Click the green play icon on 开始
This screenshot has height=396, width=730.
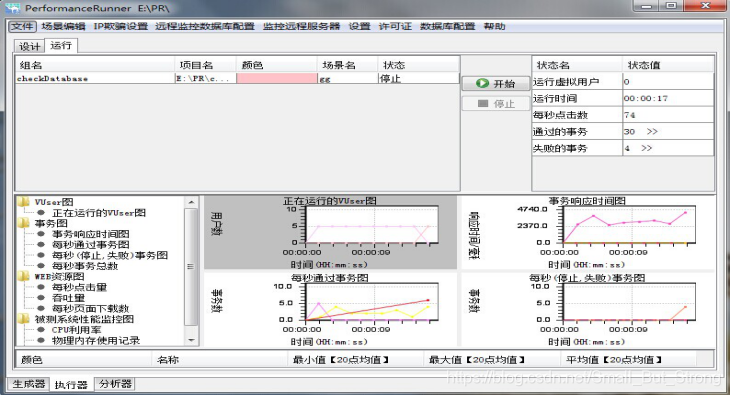click(x=482, y=83)
